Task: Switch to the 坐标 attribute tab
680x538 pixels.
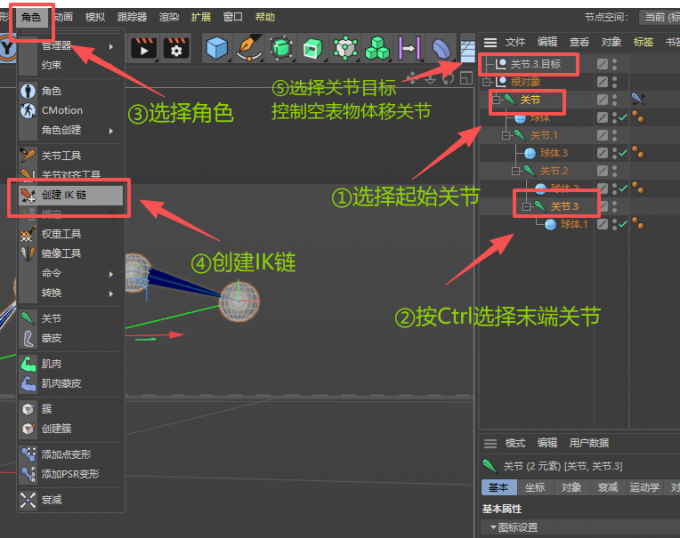Action: click(535, 487)
